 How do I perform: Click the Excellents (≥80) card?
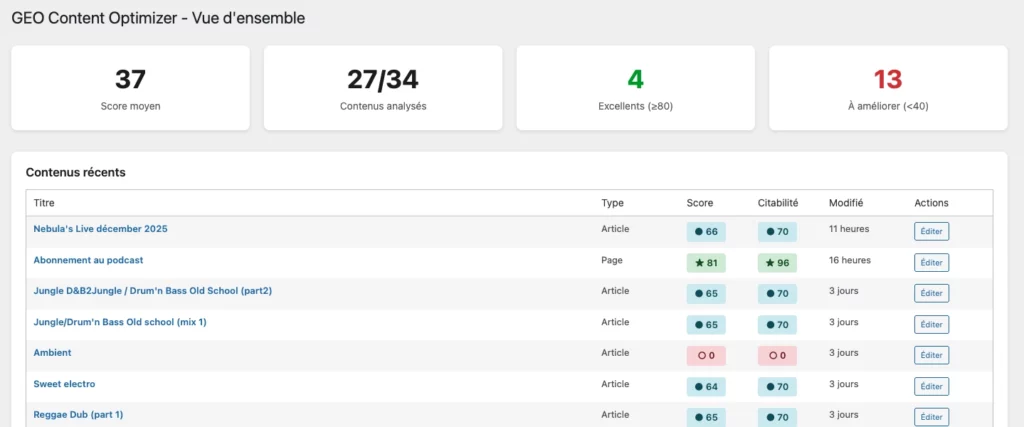coord(635,88)
